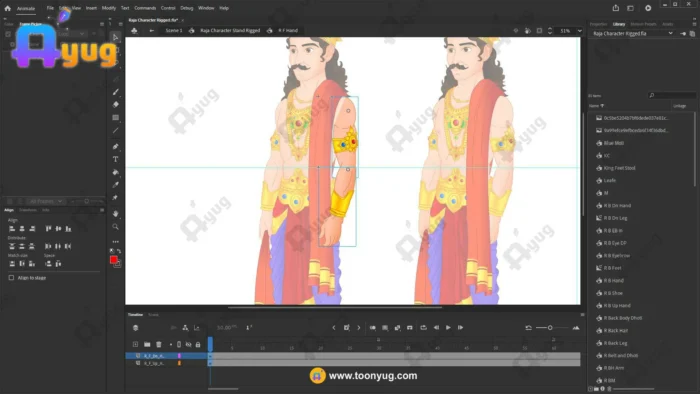Click Scene 1 in the breadcrumb
Screen dimensions: 700x394
coord(174,30)
